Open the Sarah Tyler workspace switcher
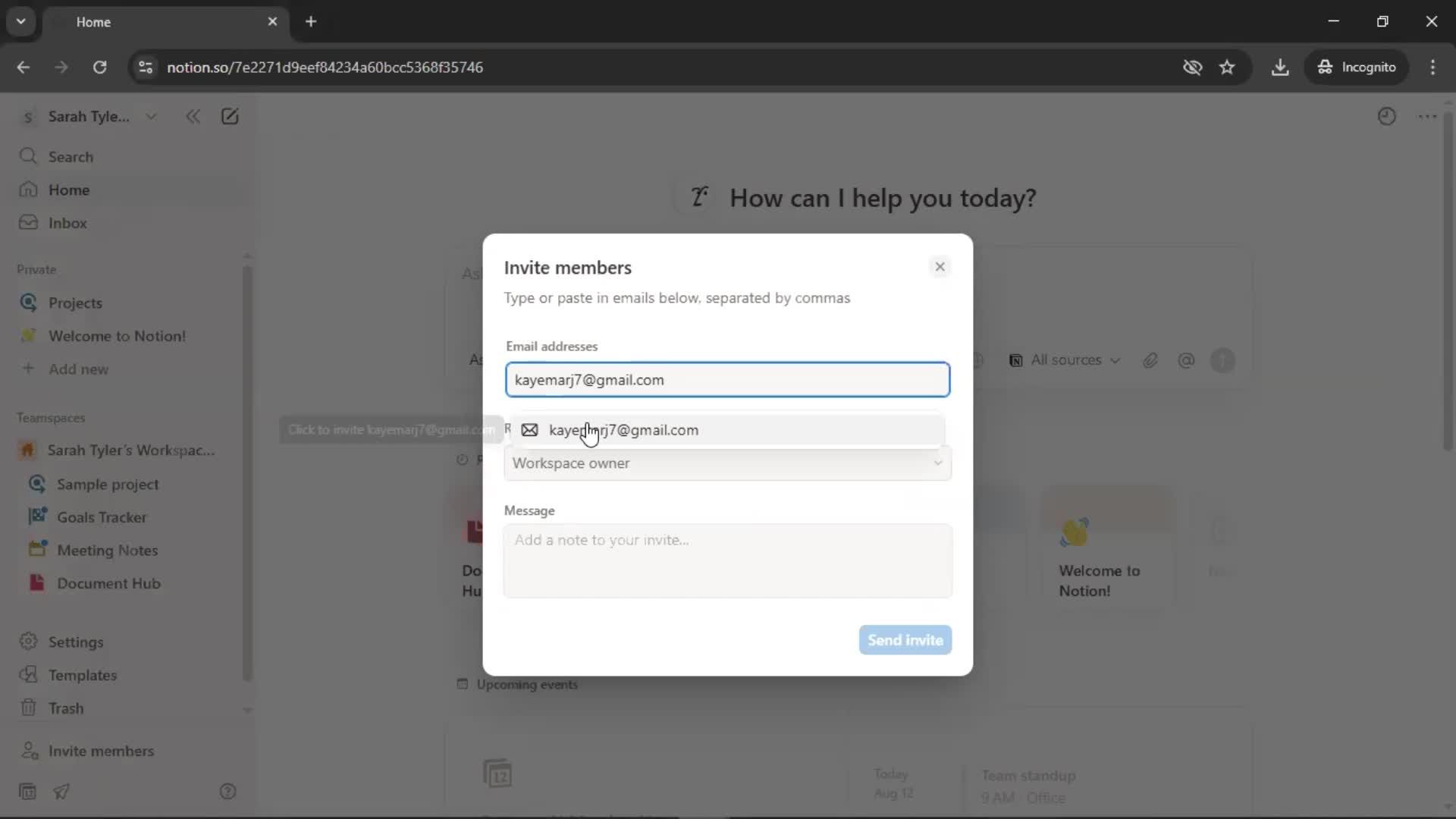This screenshot has height=819, width=1456. coord(89,117)
